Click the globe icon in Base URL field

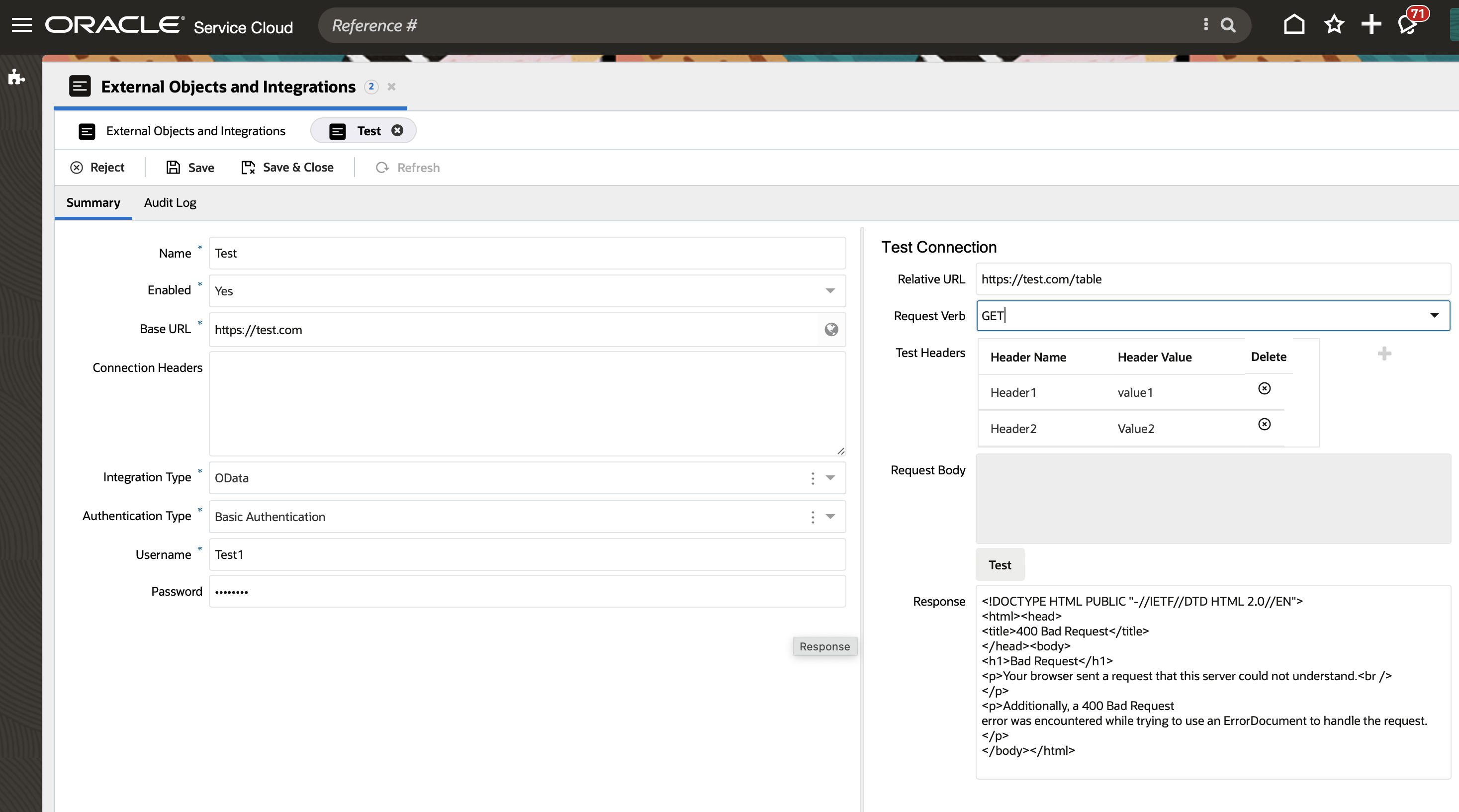(x=831, y=330)
